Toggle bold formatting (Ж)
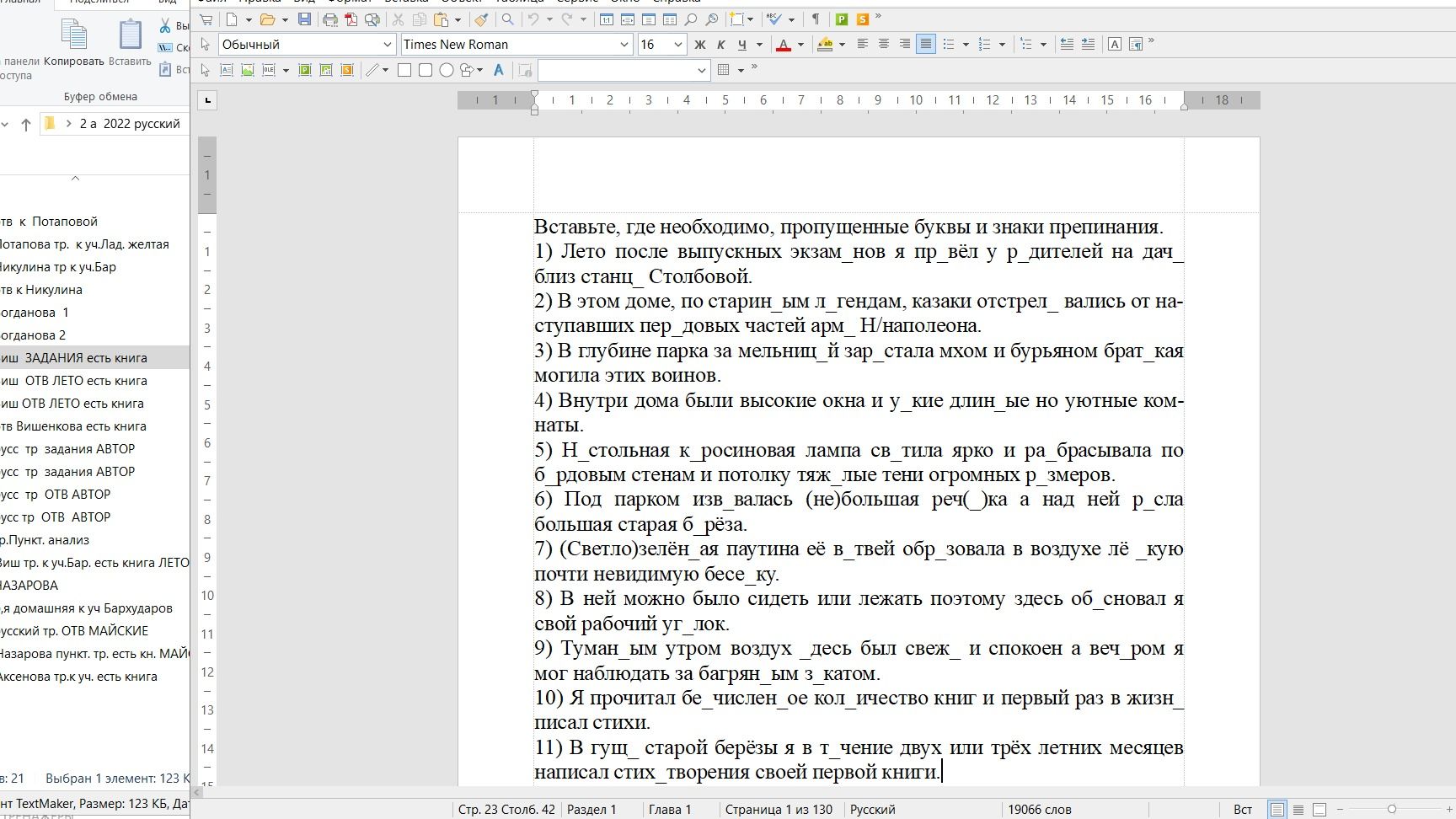The height and width of the screenshot is (819, 1456). point(699,45)
